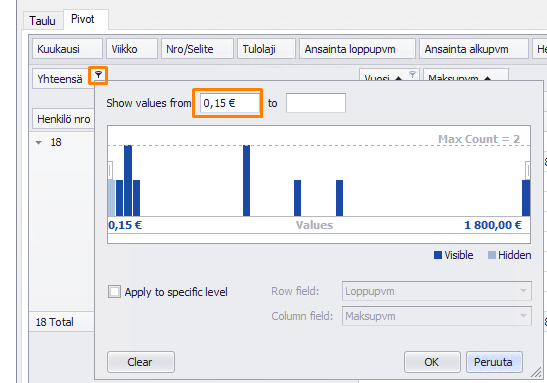Click the light-blue hidden bar in the histogram
The image size is (547, 383).
111,198
